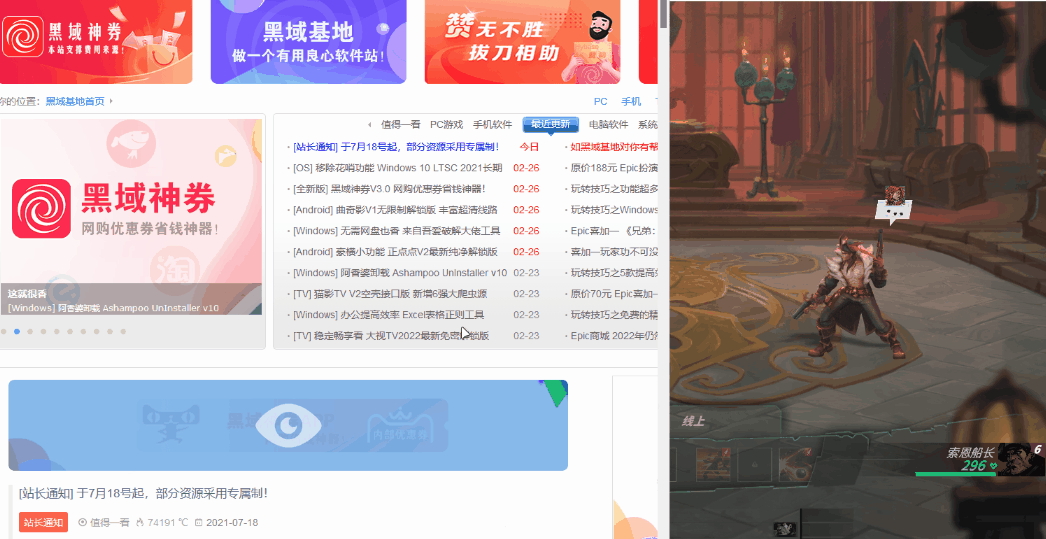
Task: Open Epic商城 2022年 article
Action: pos(614,336)
